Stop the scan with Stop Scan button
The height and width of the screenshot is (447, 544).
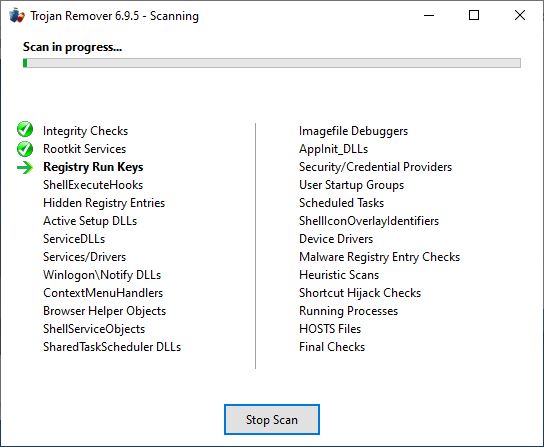(272, 420)
